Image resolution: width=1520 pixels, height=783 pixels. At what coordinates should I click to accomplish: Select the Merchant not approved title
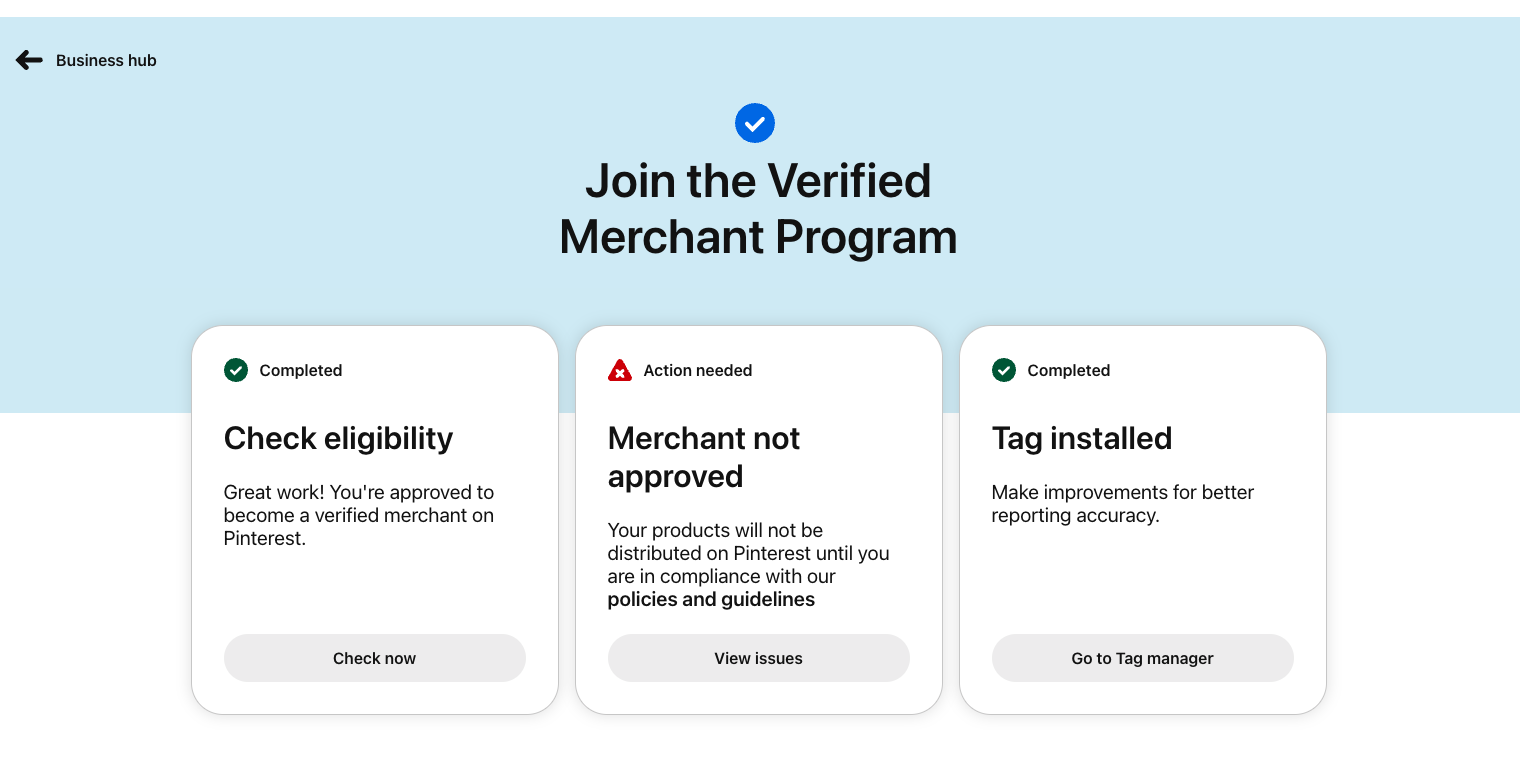(704, 457)
